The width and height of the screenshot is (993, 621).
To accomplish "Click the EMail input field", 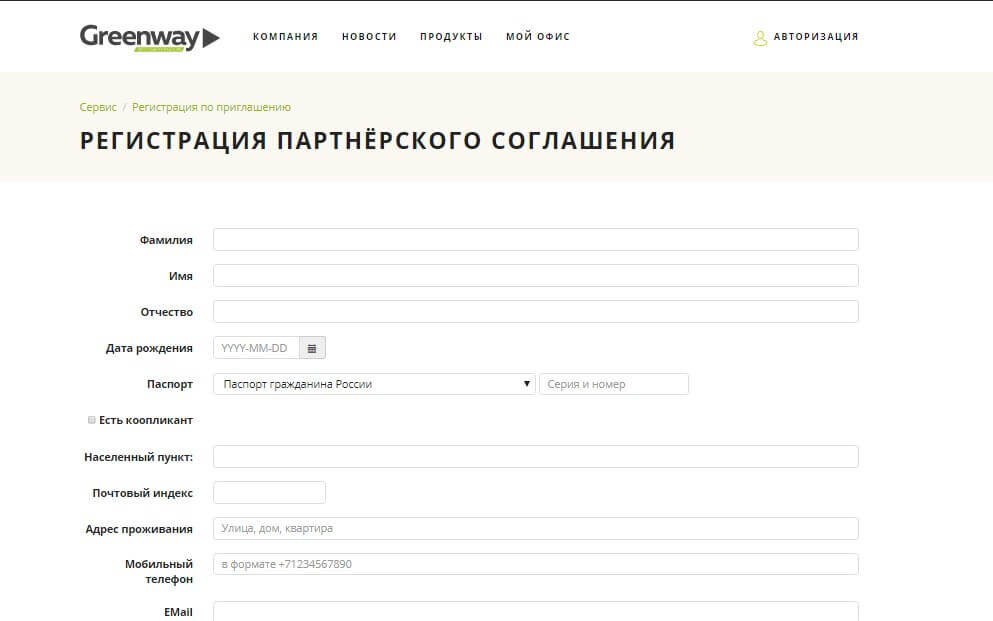I will click(x=536, y=612).
